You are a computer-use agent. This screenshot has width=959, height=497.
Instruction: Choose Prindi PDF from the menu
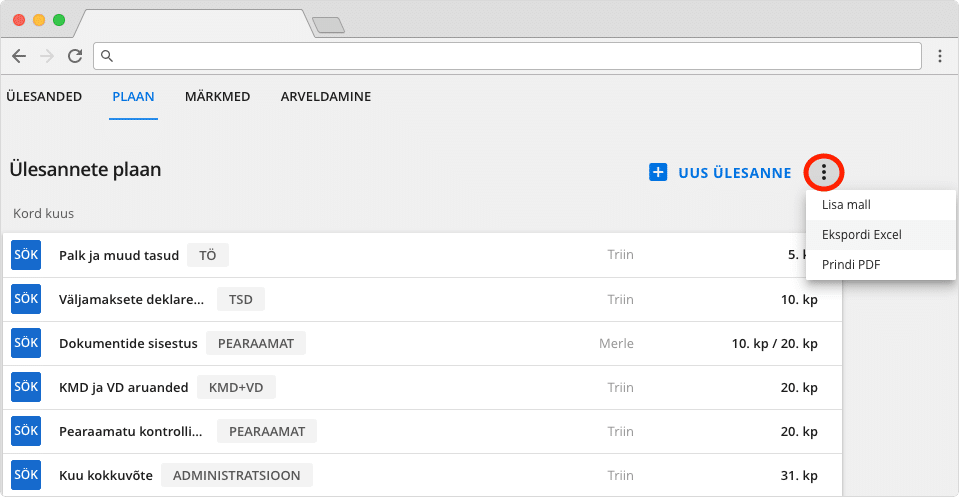point(881,265)
